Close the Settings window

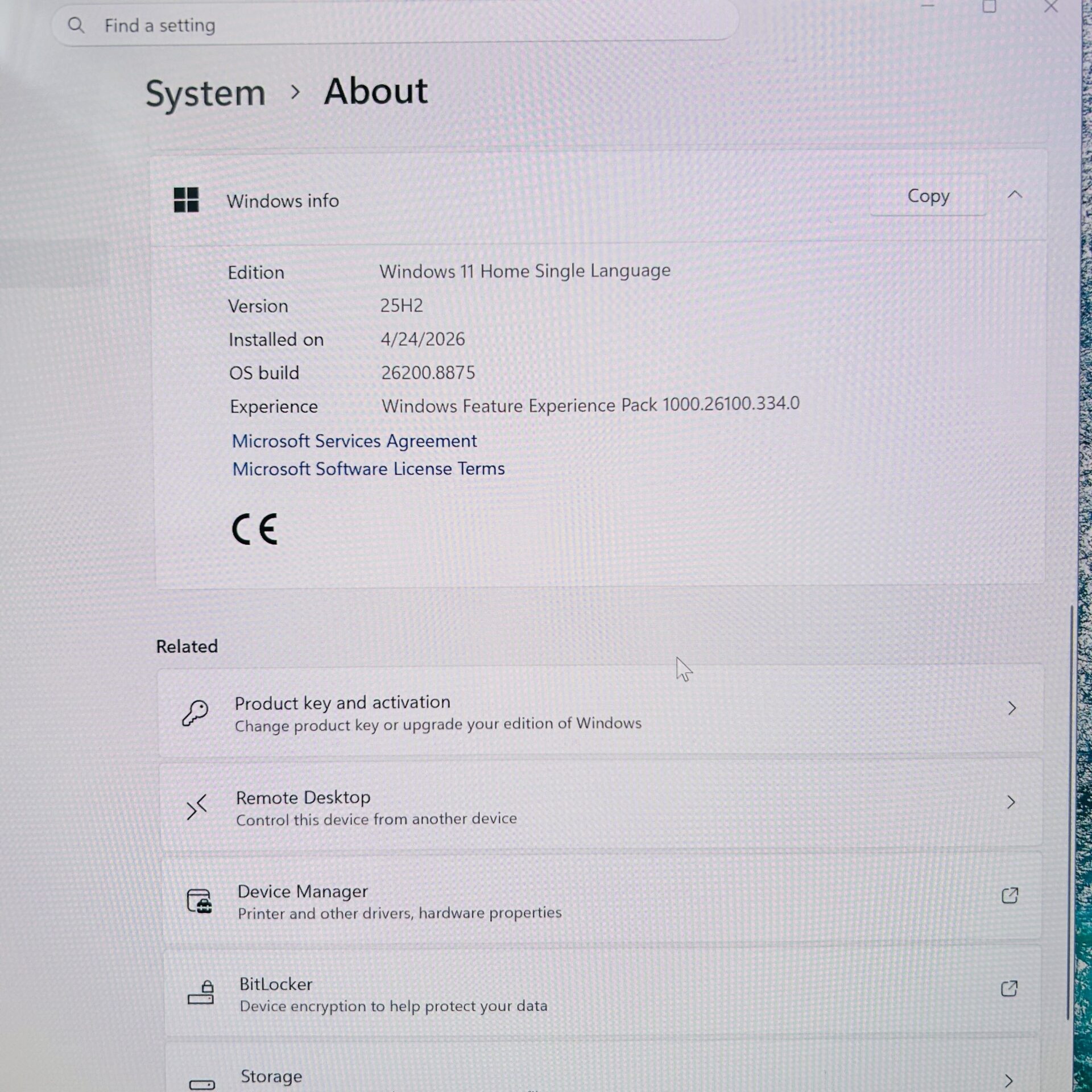[x=1050, y=7]
